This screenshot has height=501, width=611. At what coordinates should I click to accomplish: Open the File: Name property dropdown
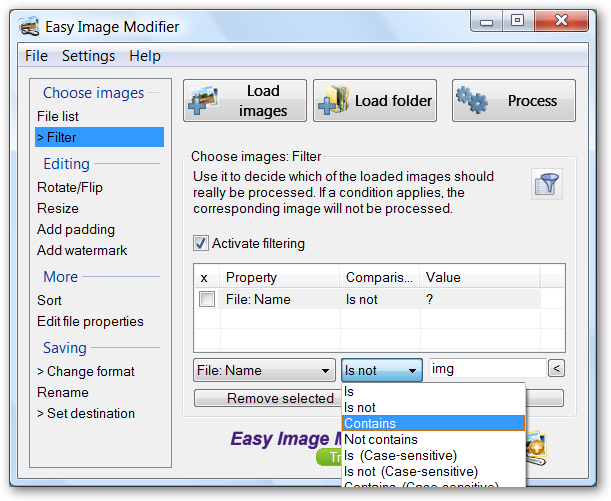pos(264,370)
